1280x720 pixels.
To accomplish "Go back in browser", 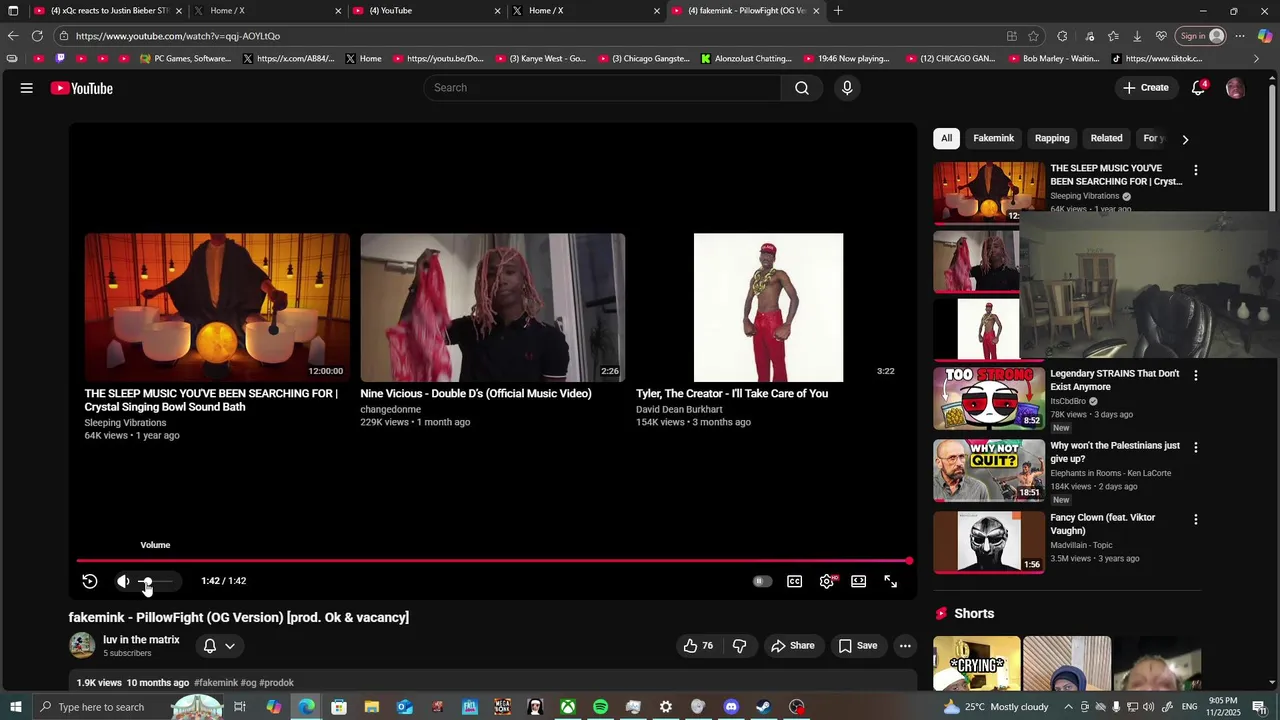I will pyautogui.click(x=13, y=36).
